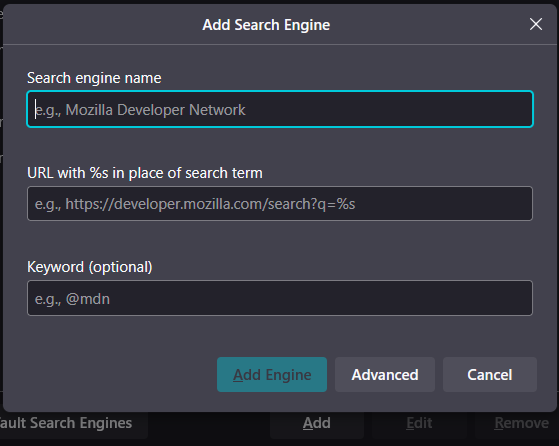Click the URL with %s input field
559x446 pixels.
pyautogui.click(x=280, y=204)
